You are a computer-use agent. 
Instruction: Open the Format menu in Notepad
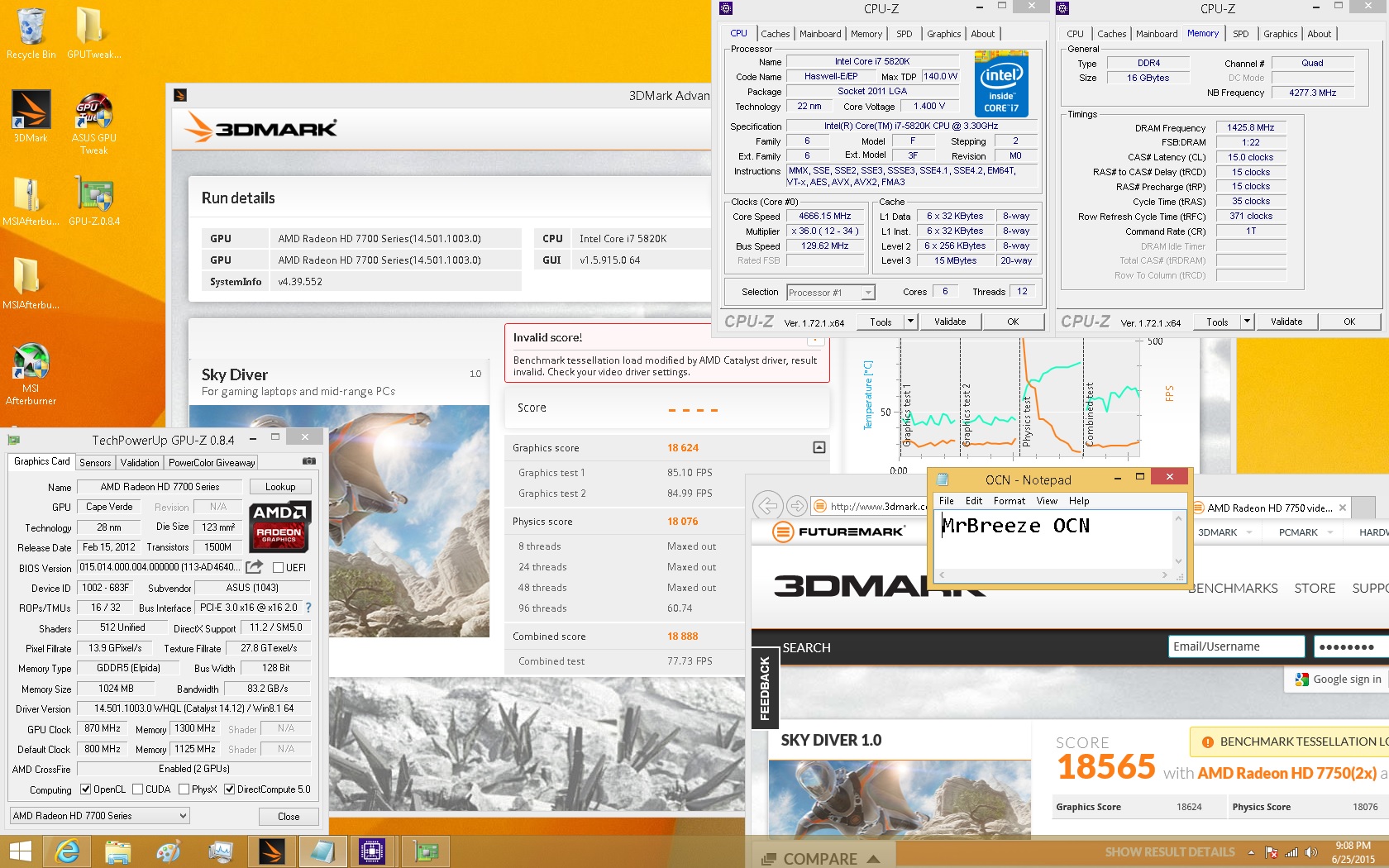1009,501
